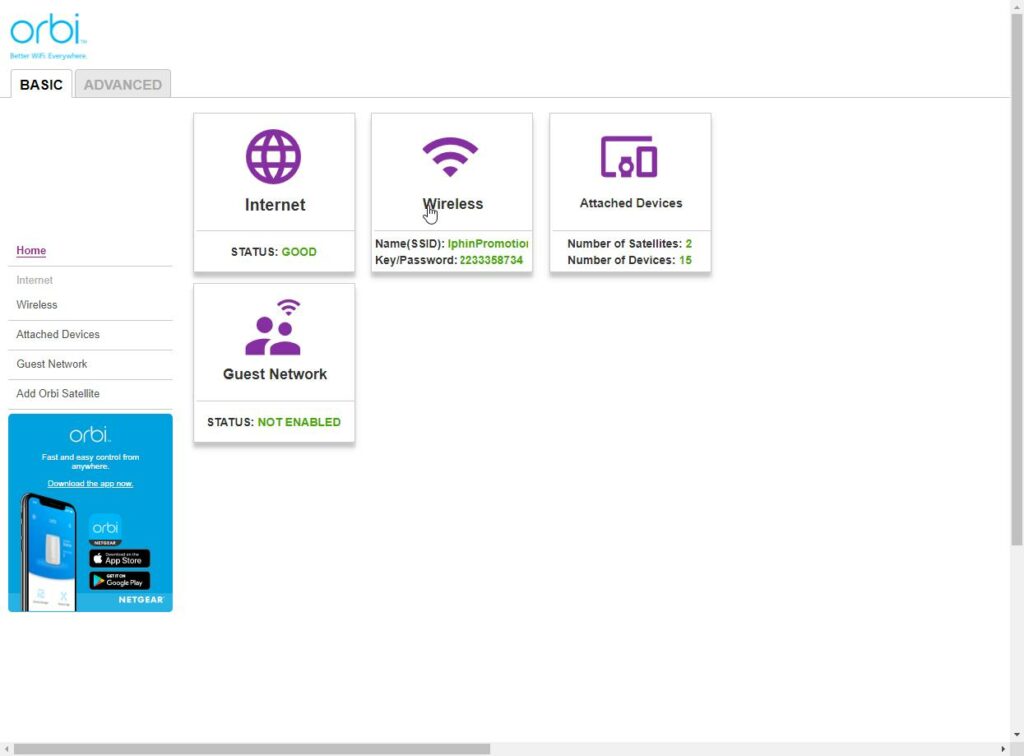Click the Orbi app icon in the ad
Screen dimensions: 1024x756
pyautogui.click(x=105, y=528)
